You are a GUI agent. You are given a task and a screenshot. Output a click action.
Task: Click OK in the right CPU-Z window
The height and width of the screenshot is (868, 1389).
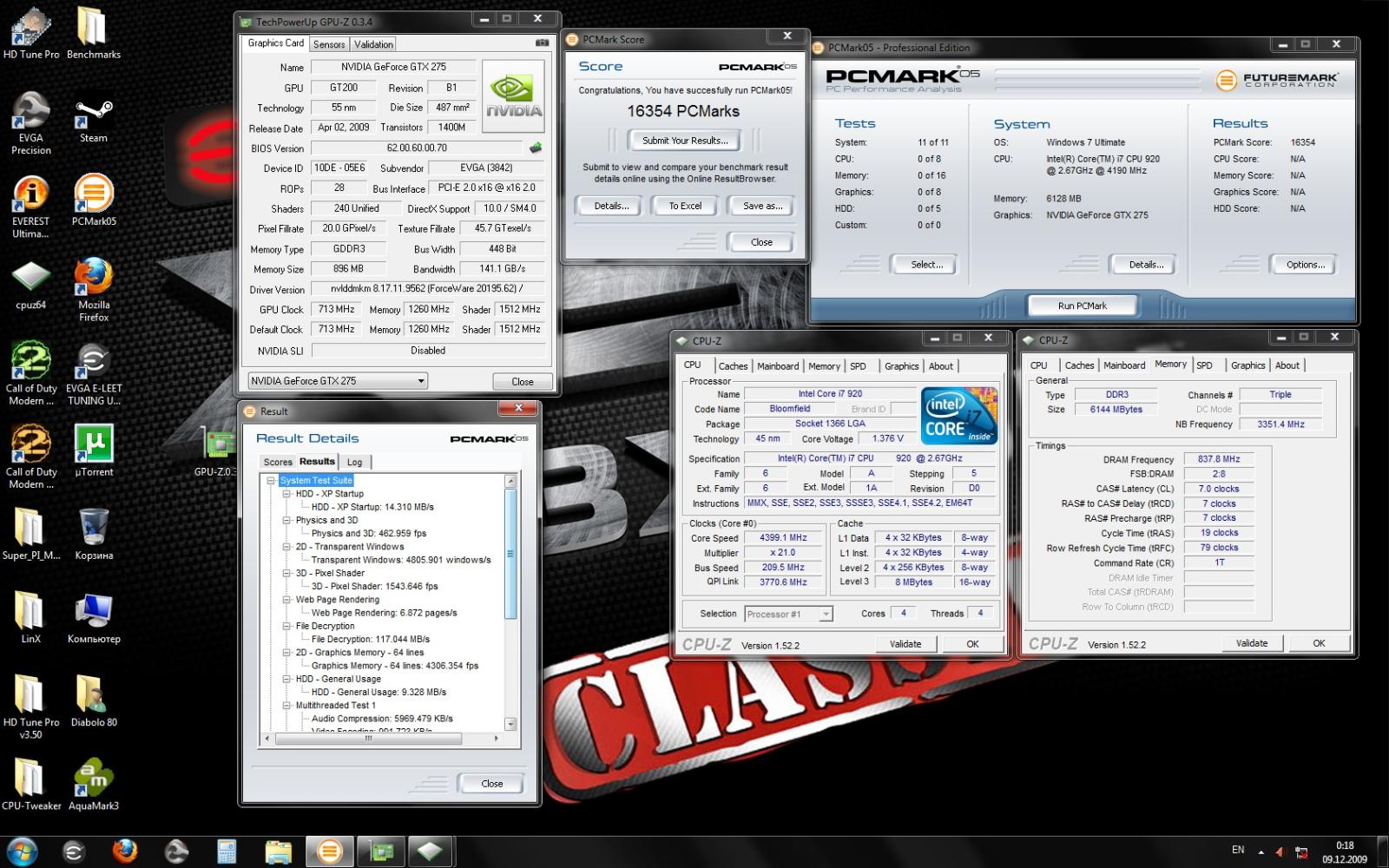pos(1319,643)
